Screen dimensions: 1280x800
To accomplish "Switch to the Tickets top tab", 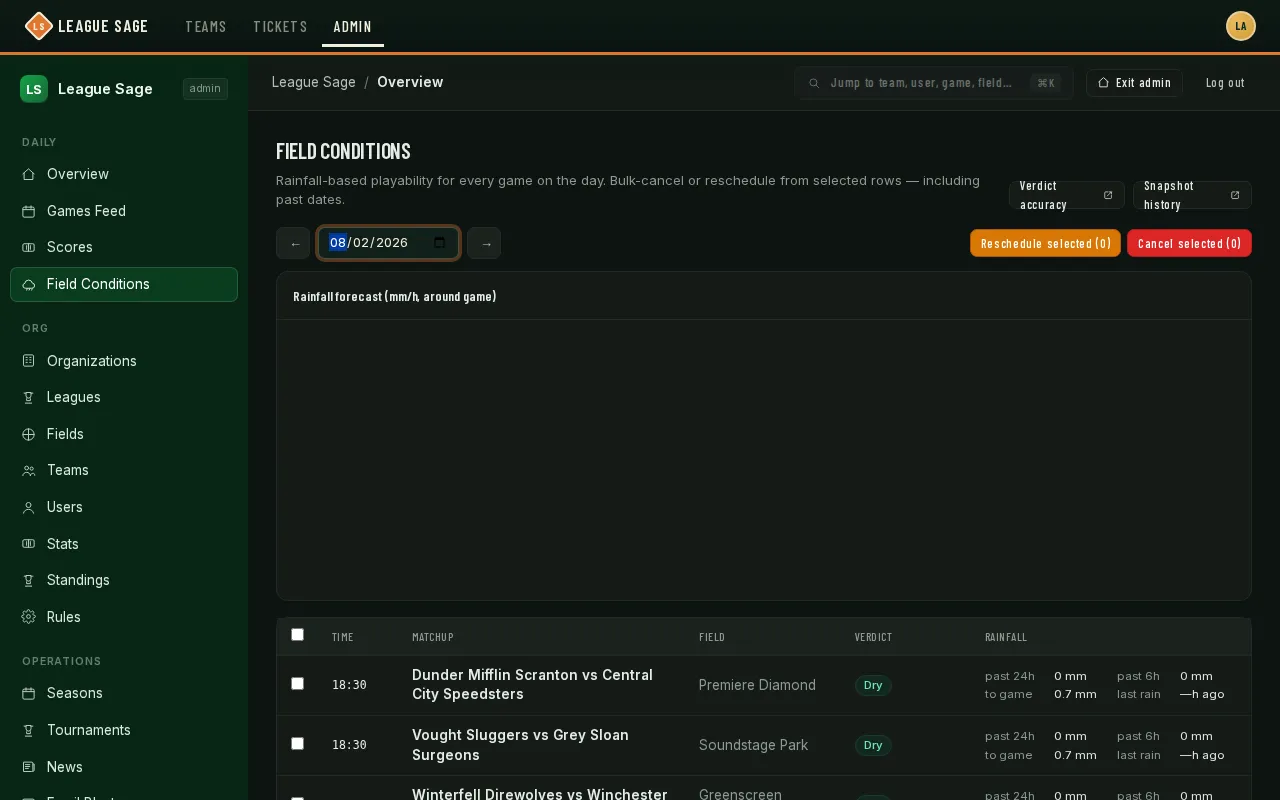I will (x=280, y=26).
